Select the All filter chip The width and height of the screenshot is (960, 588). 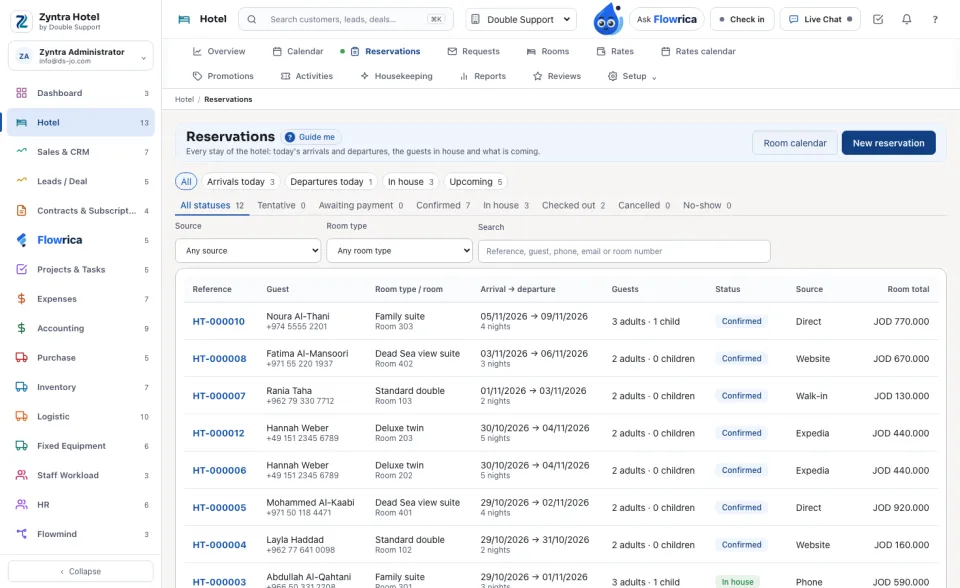click(186, 182)
